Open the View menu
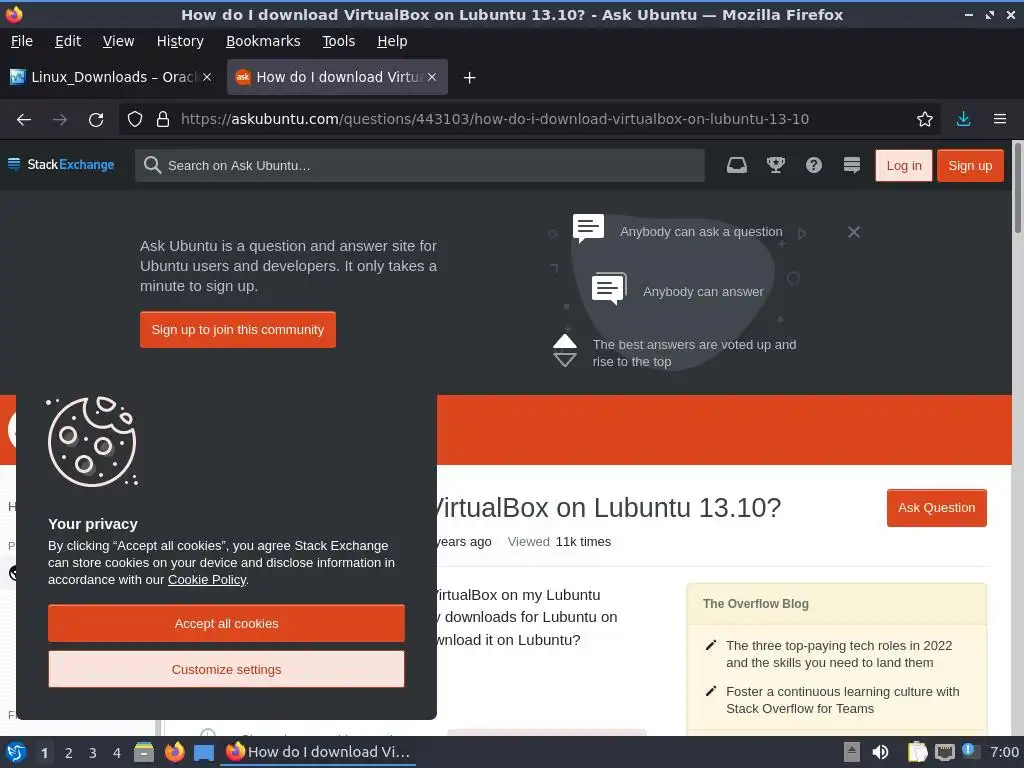 point(118,41)
